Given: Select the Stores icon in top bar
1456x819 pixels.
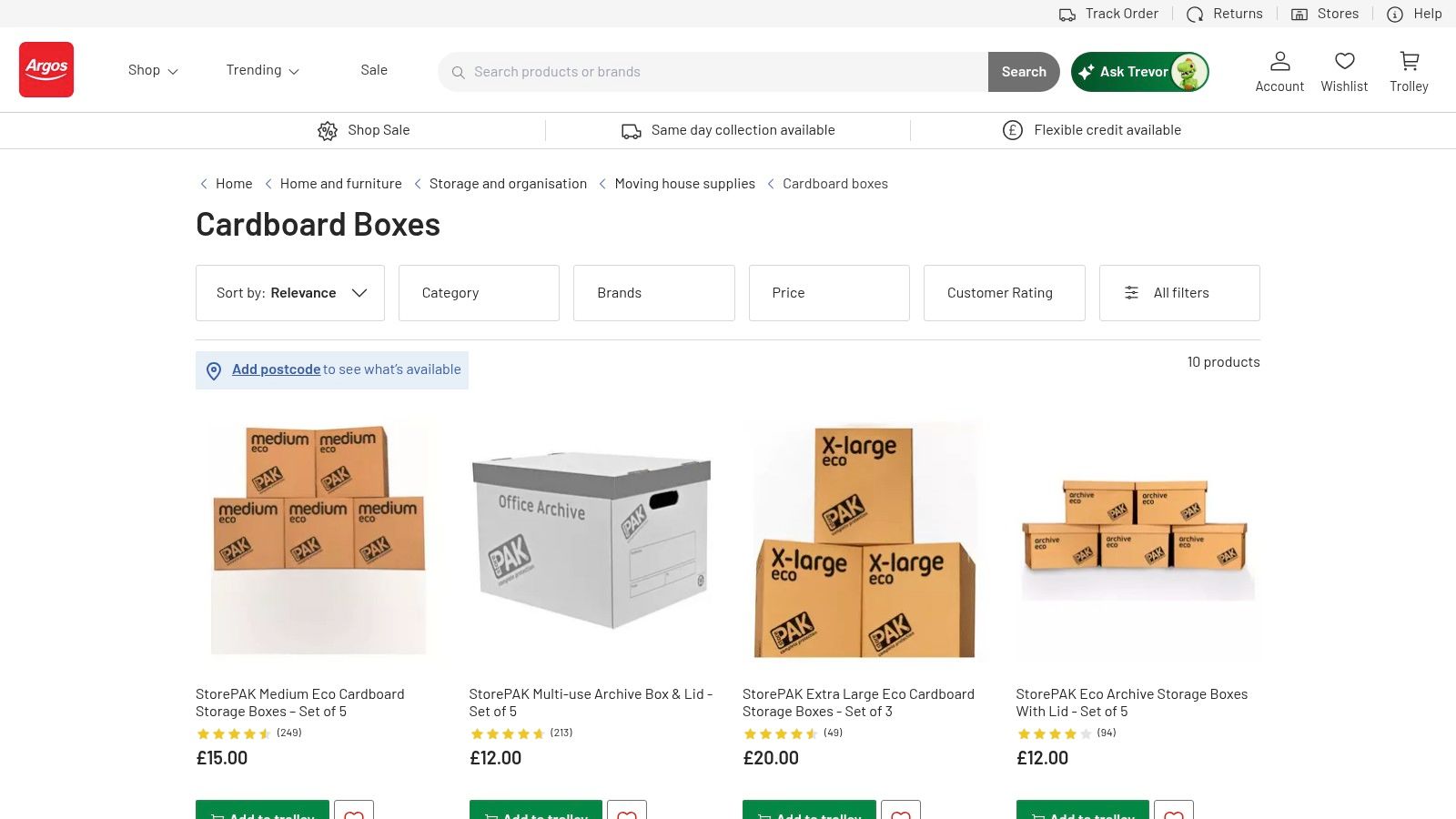Looking at the screenshot, I should (1299, 14).
